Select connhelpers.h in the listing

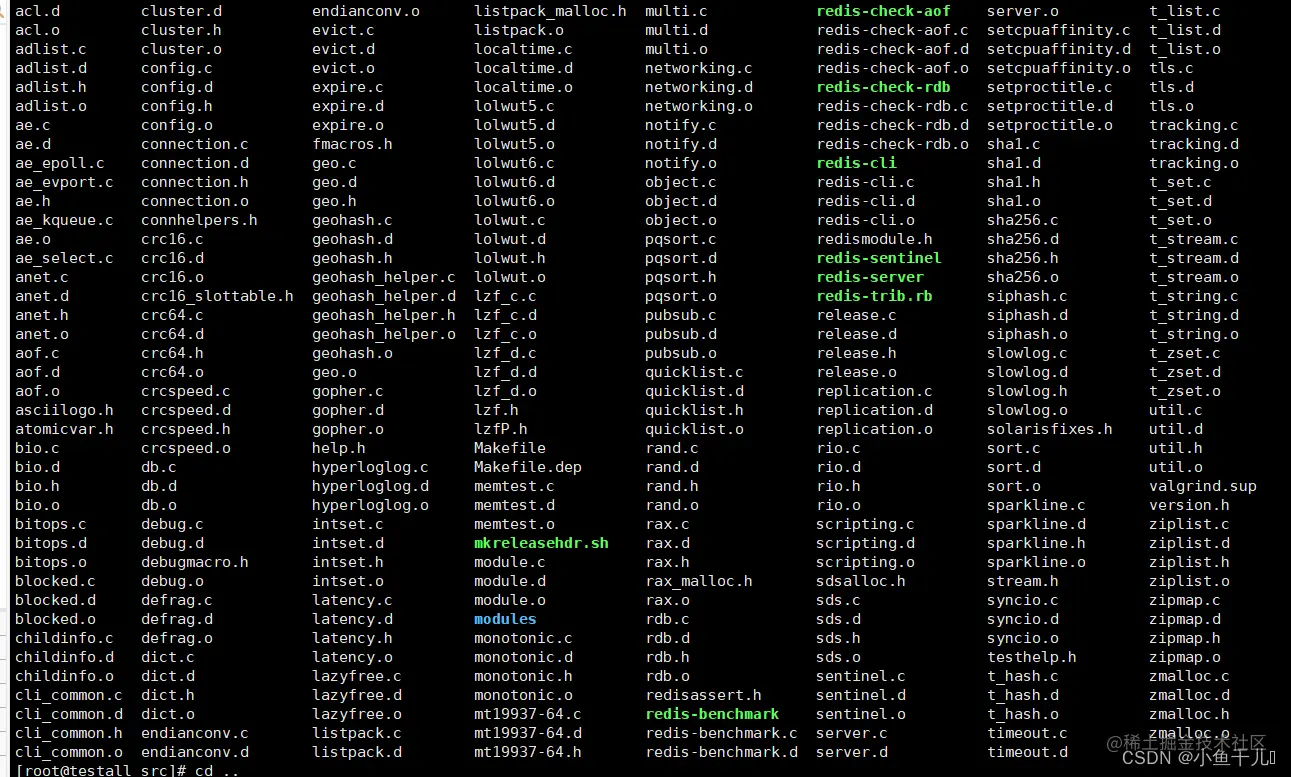pos(199,220)
